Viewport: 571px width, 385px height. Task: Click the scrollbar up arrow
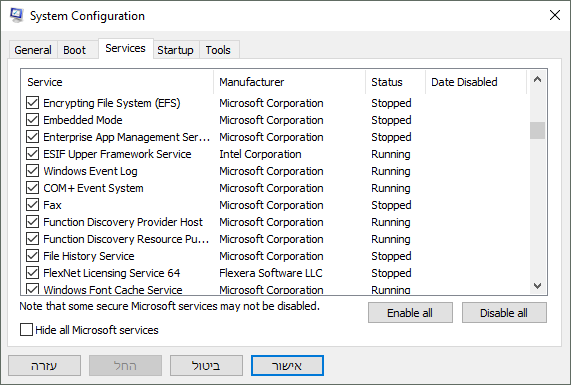[537, 79]
